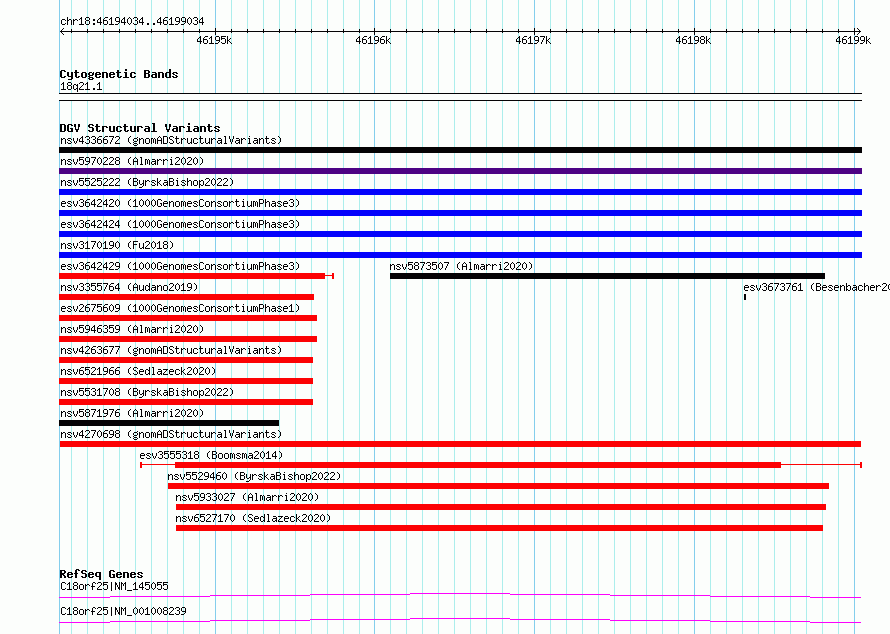The width and height of the screenshot is (890, 634).
Task: Click the 46199k ruler position
Action: point(853,40)
